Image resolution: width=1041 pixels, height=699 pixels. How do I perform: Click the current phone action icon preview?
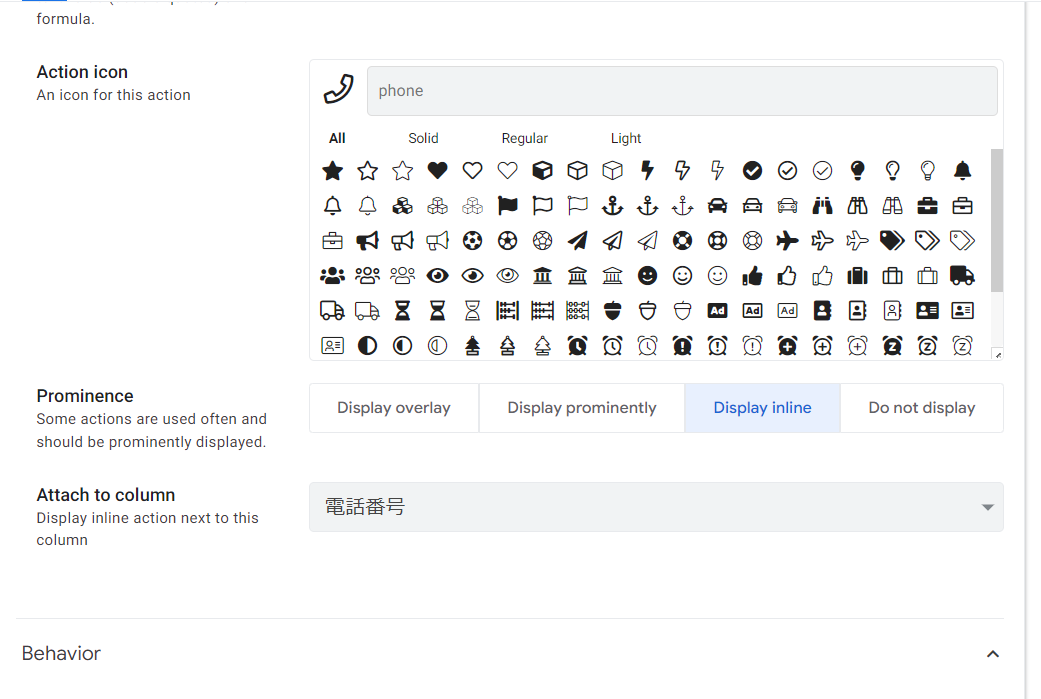pos(339,90)
